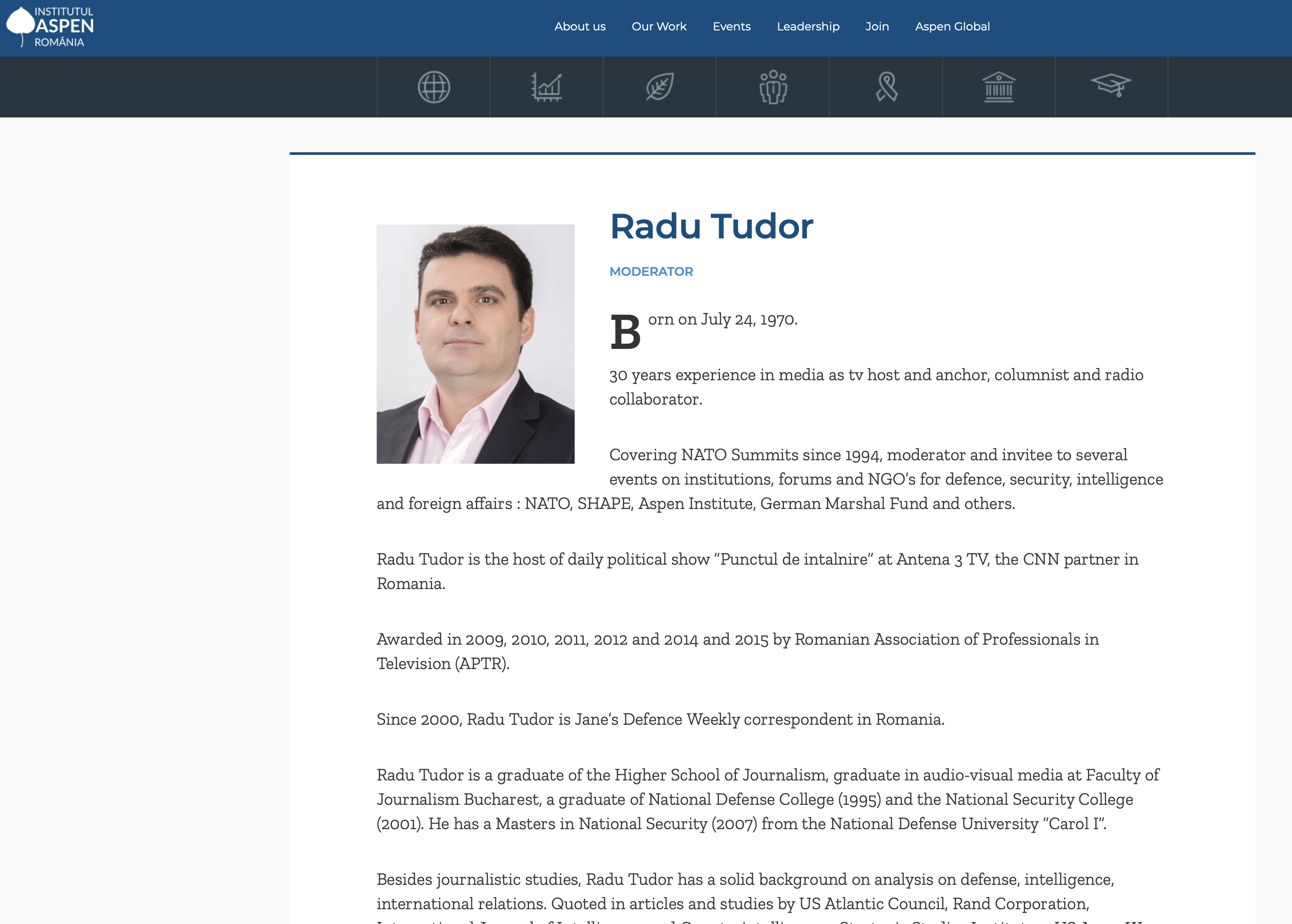Select the leaf environment icon
The width and height of the screenshot is (1292, 924).
click(659, 87)
